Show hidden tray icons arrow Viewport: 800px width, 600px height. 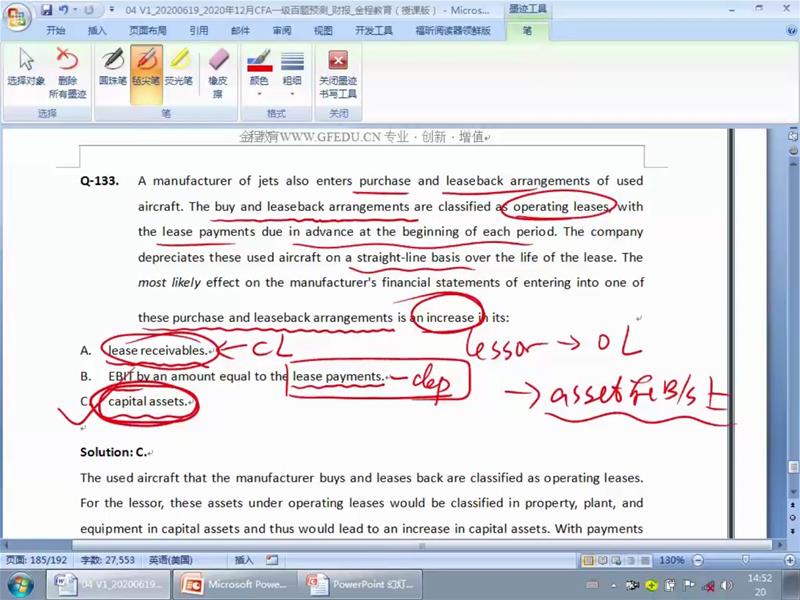pyautogui.click(x=614, y=586)
